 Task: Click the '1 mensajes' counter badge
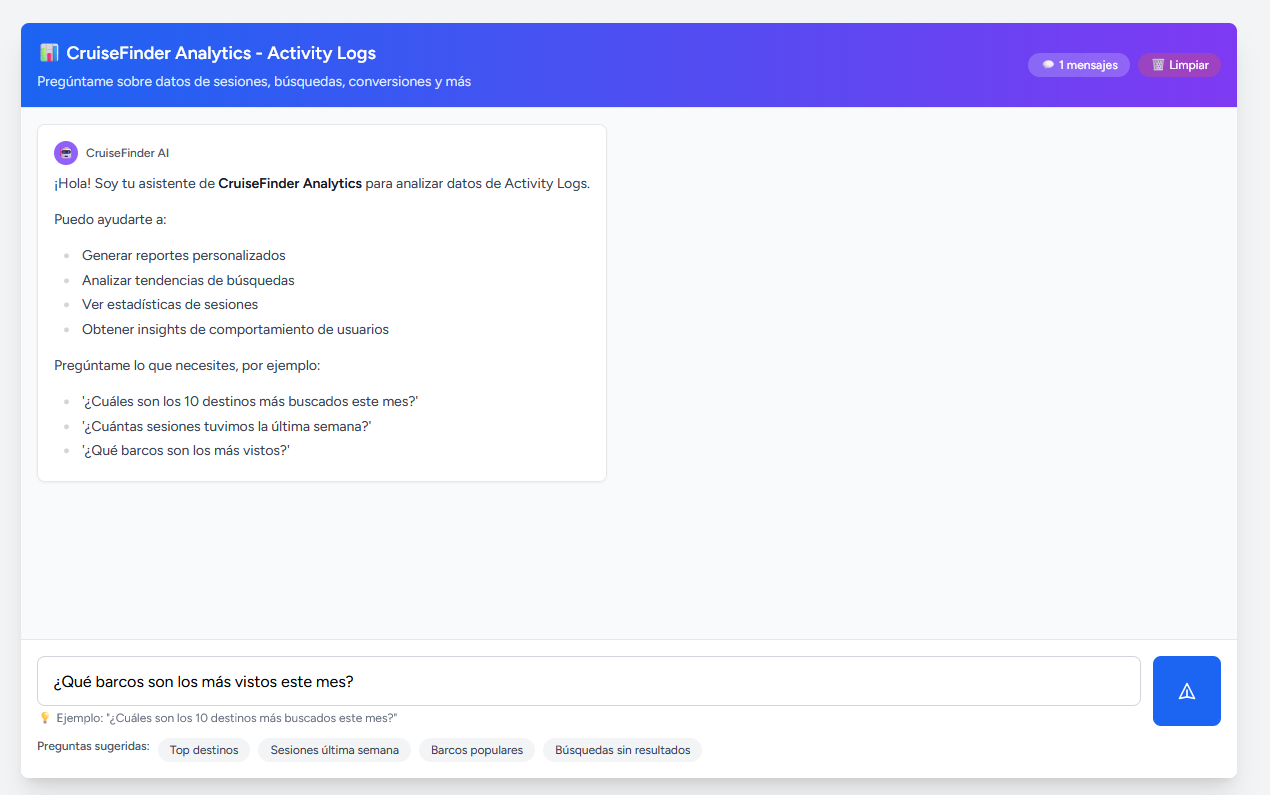point(1078,64)
